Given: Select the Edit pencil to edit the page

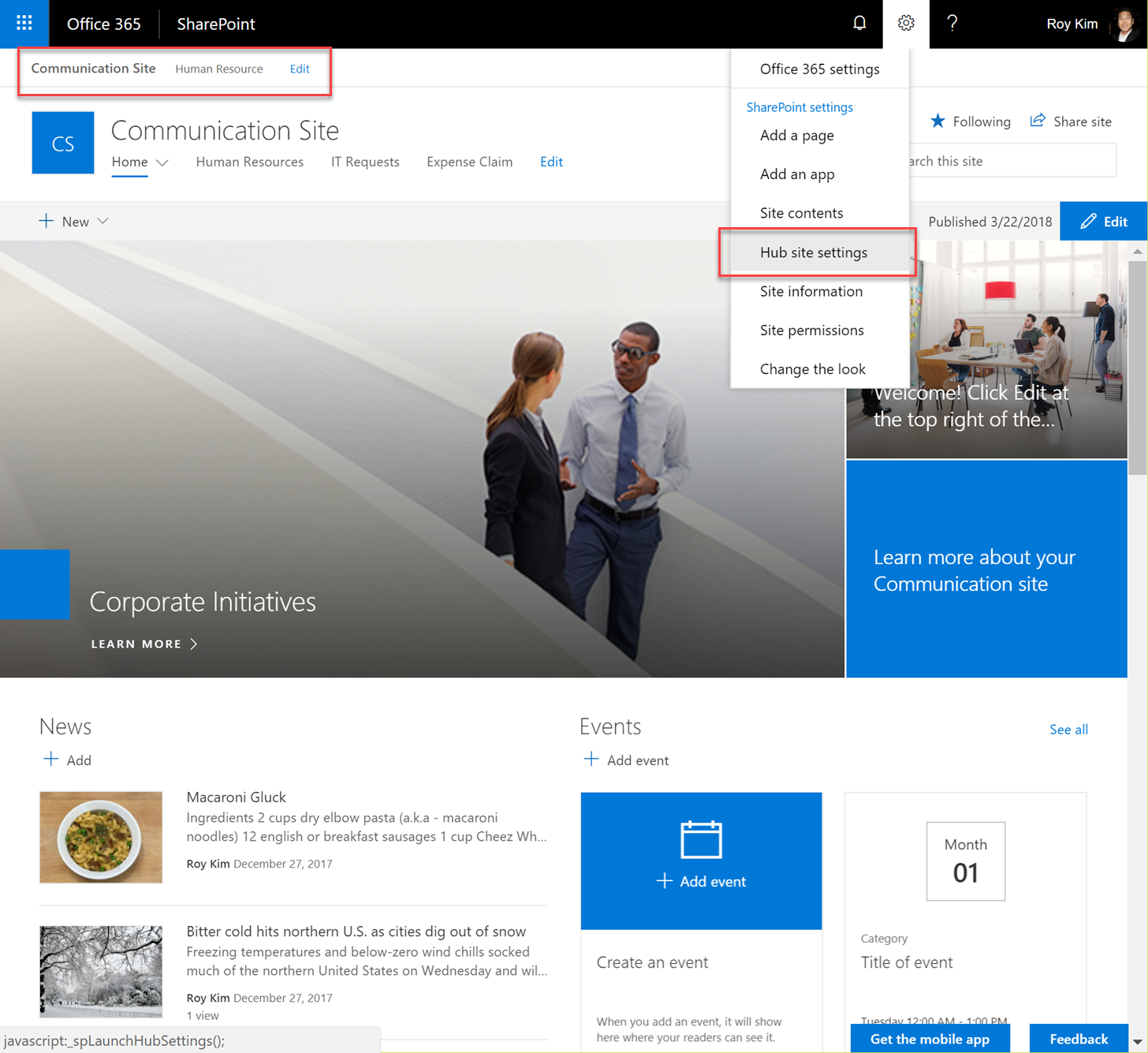Looking at the screenshot, I should (1103, 221).
